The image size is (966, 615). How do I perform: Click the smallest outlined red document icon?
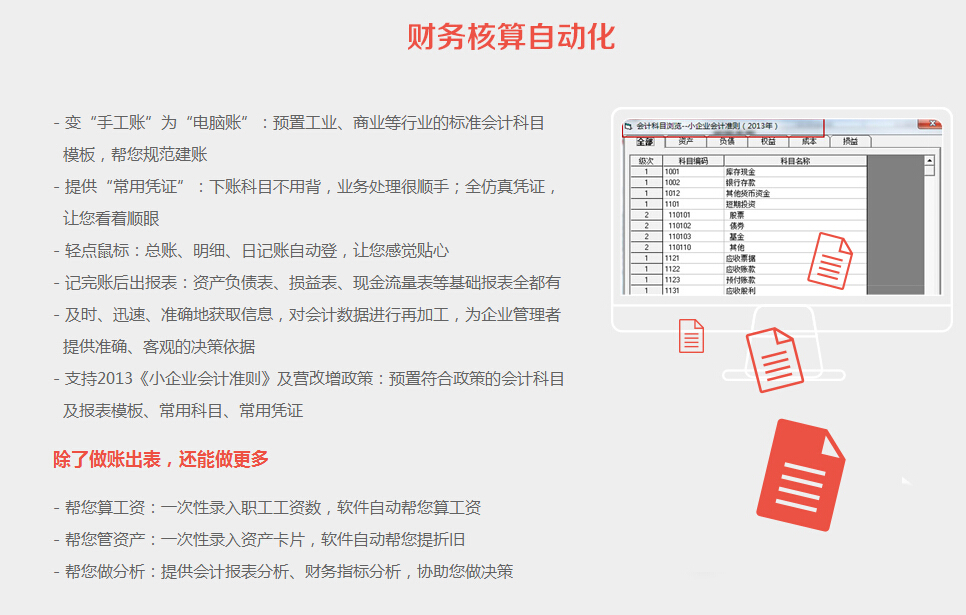click(x=691, y=336)
